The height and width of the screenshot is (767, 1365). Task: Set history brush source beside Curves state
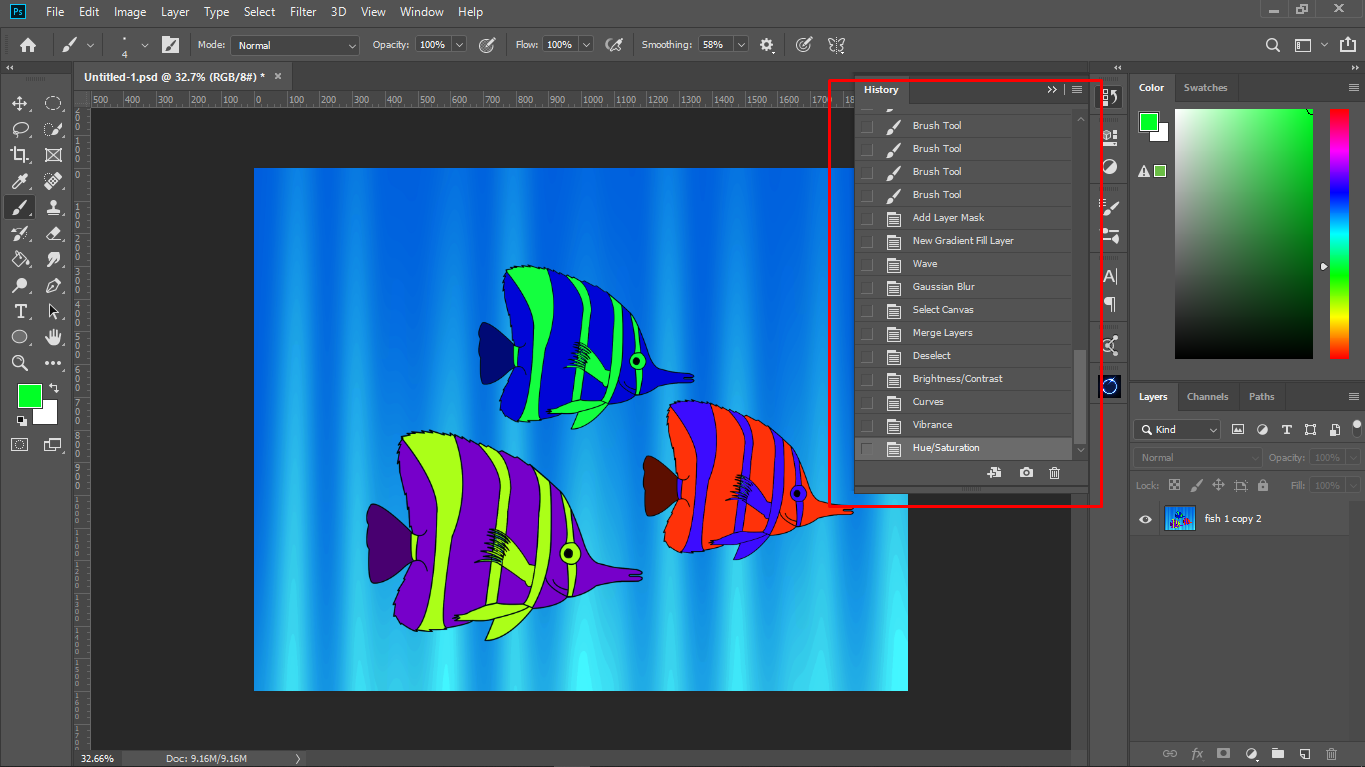click(x=867, y=402)
